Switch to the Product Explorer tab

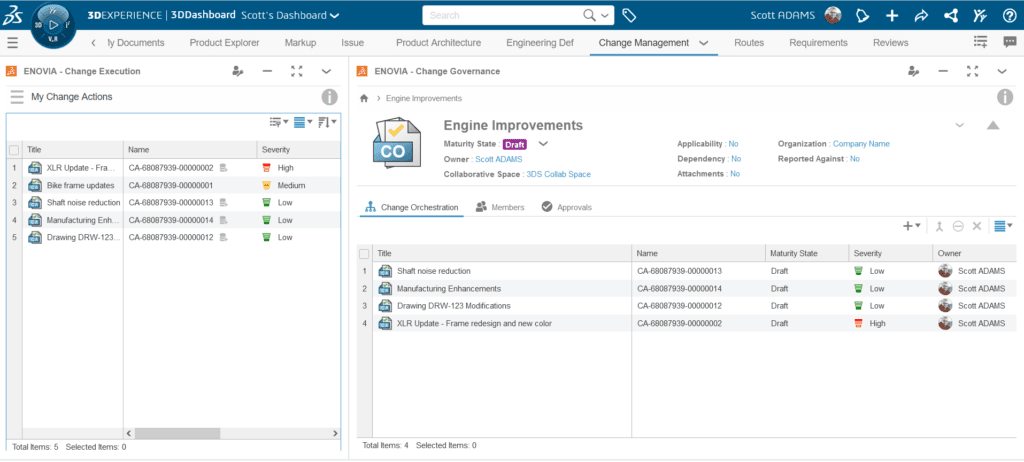point(225,42)
